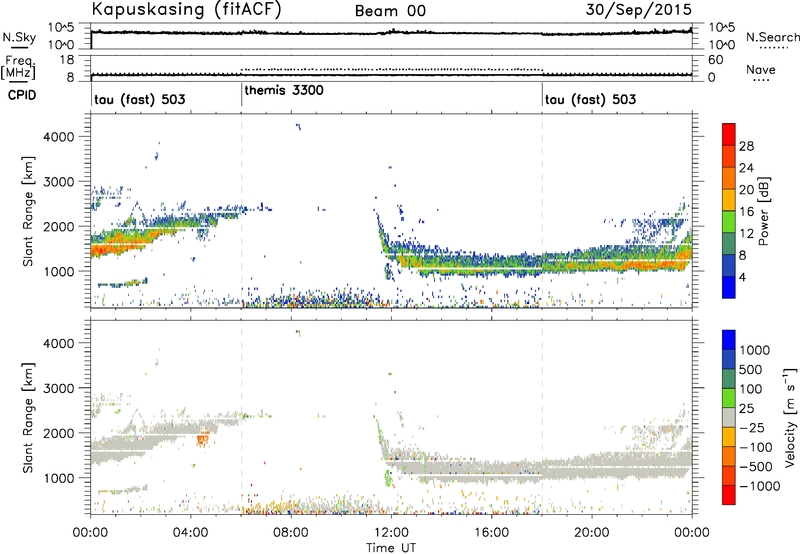
Task: Click the 08:00 time axis tick label
Action: 291,533
